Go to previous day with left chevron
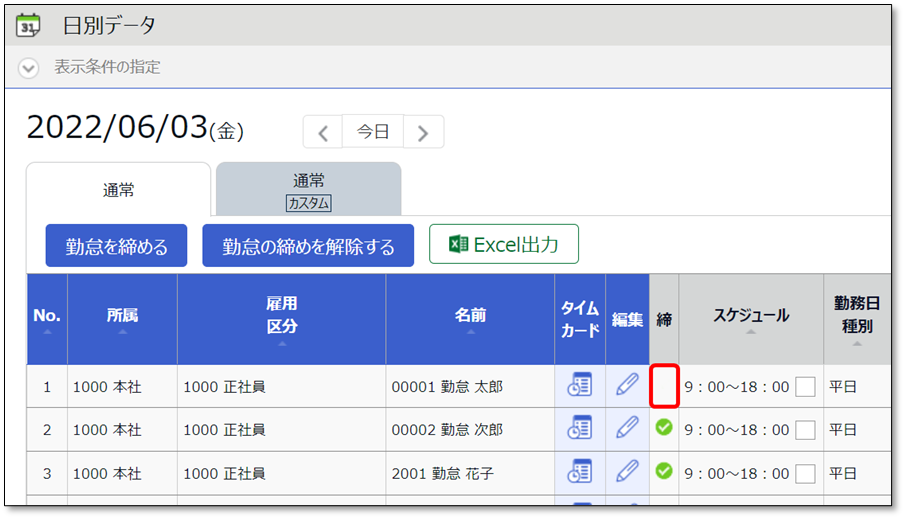This screenshot has height=519, width=905. pos(323,132)
